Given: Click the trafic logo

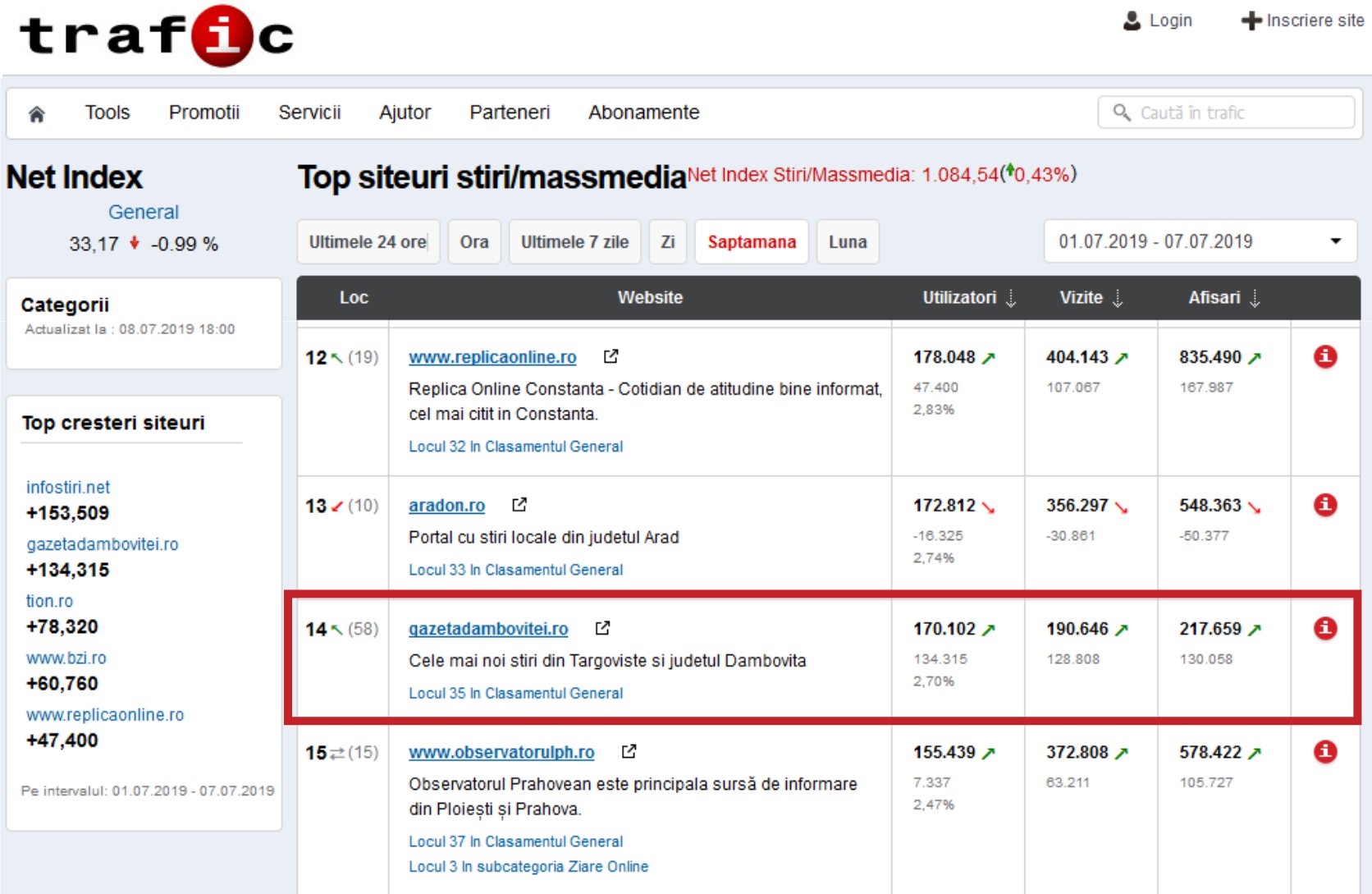Looking at the screenshot, I should click(157, 36).
